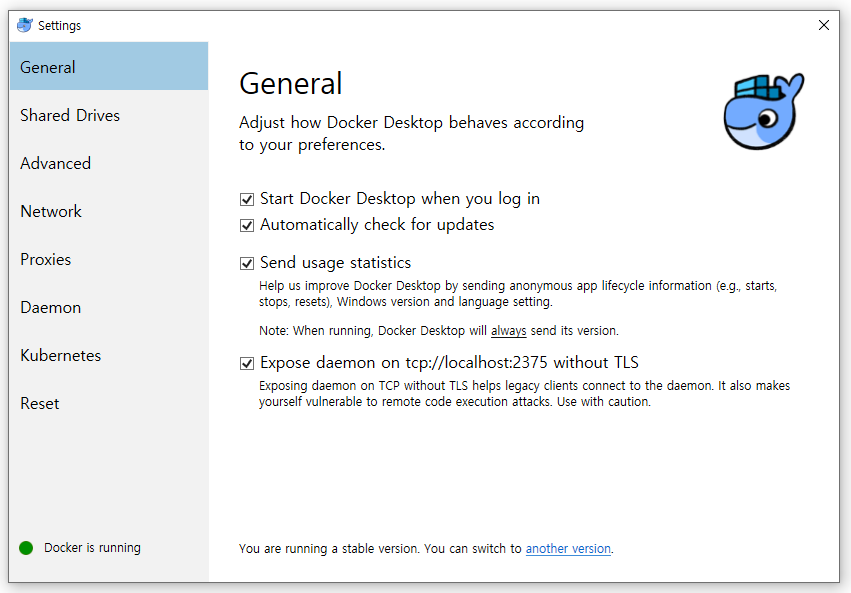
Task: Select the Reset tab in sidebar
Action: pyautogui.click(x=109, y=403)
